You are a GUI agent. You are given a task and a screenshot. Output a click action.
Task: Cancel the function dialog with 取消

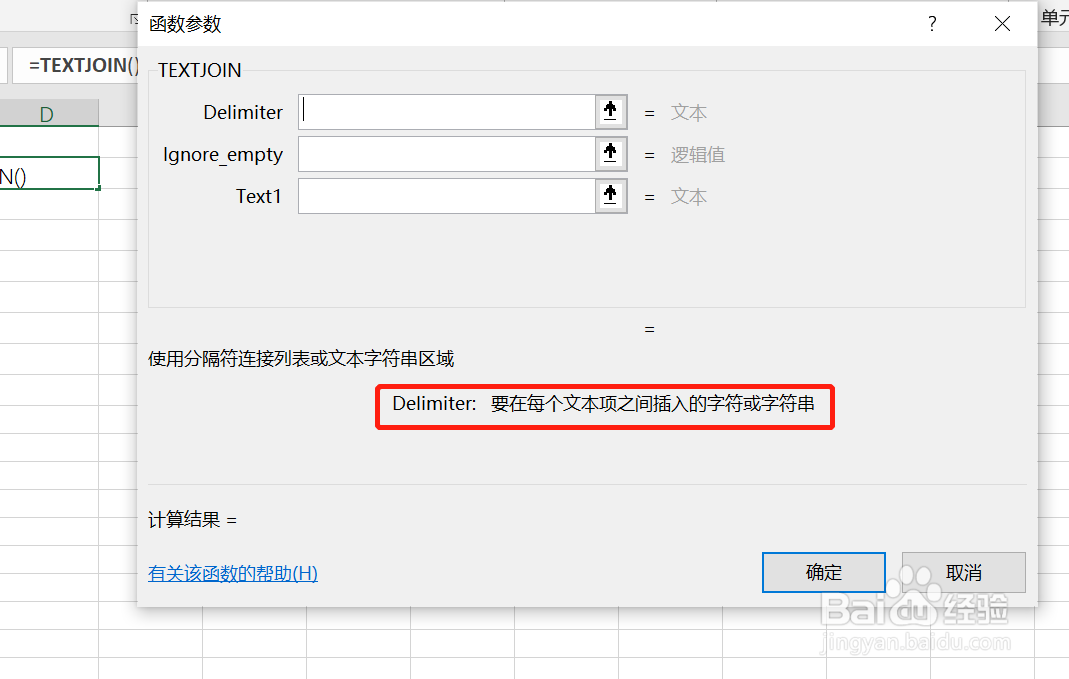[x=963, y=572]
